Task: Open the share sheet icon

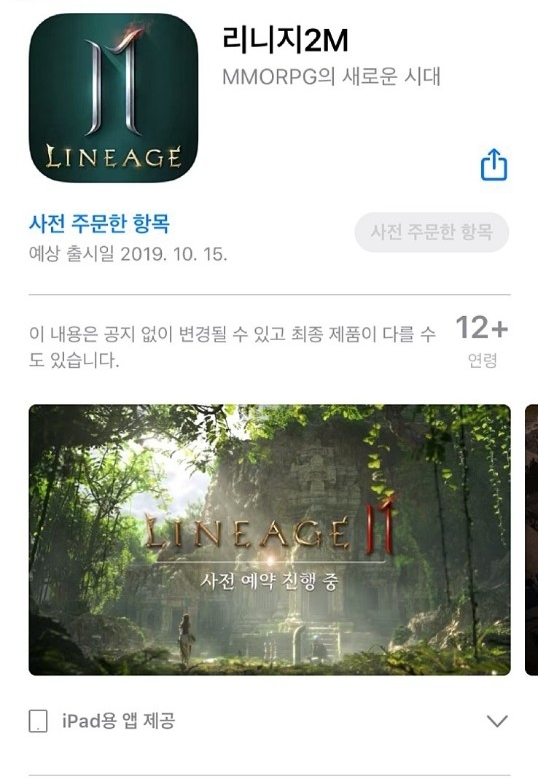Action: click(494, 165)
